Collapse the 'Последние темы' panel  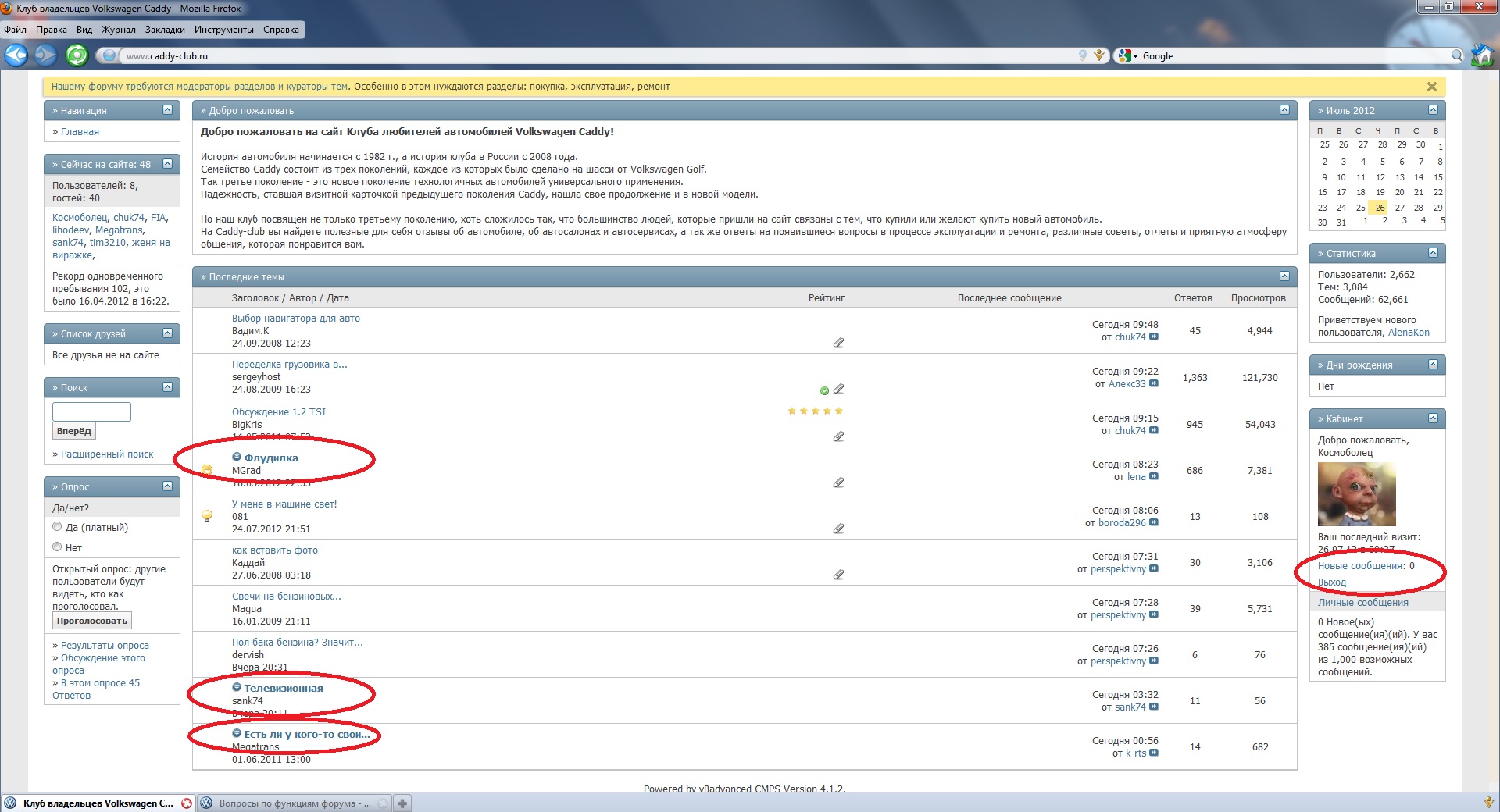tap(1284, 276)
